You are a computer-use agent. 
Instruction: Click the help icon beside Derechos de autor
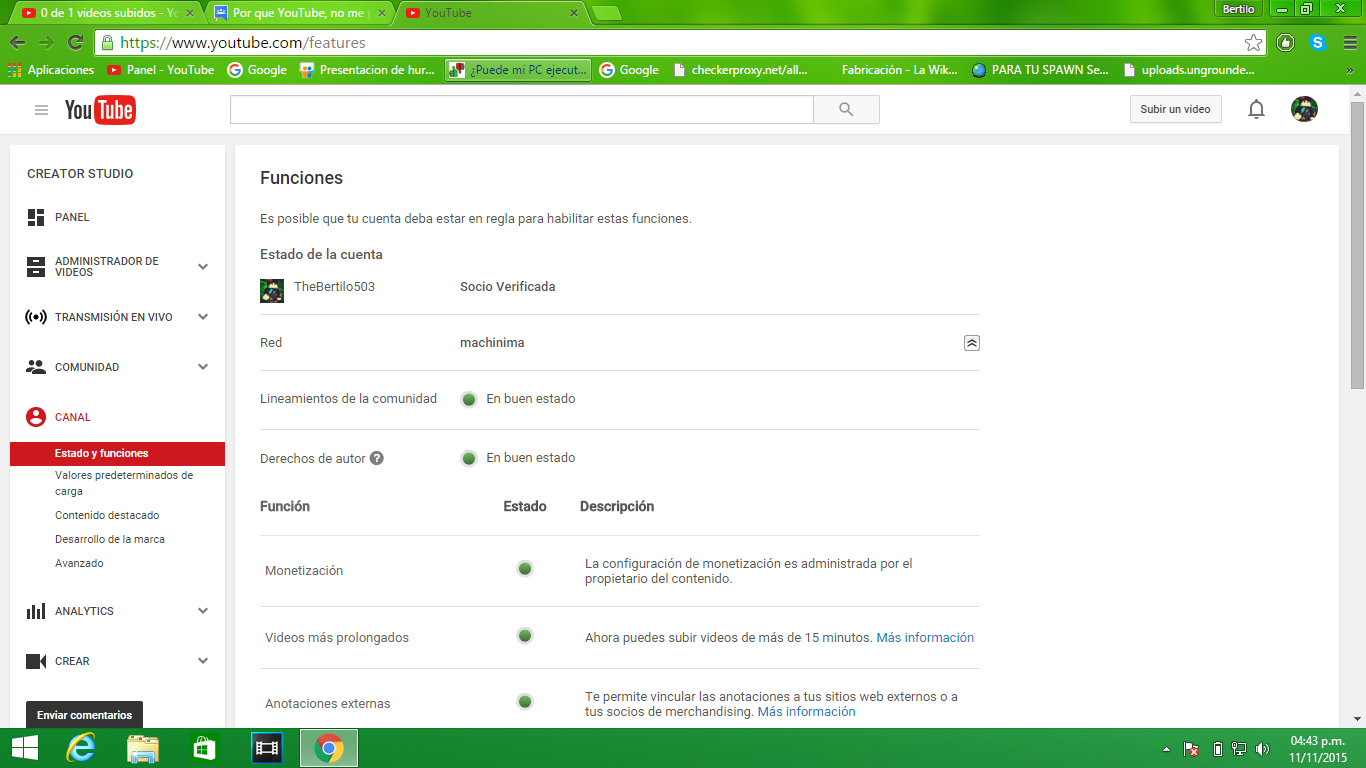coord(377,458)
